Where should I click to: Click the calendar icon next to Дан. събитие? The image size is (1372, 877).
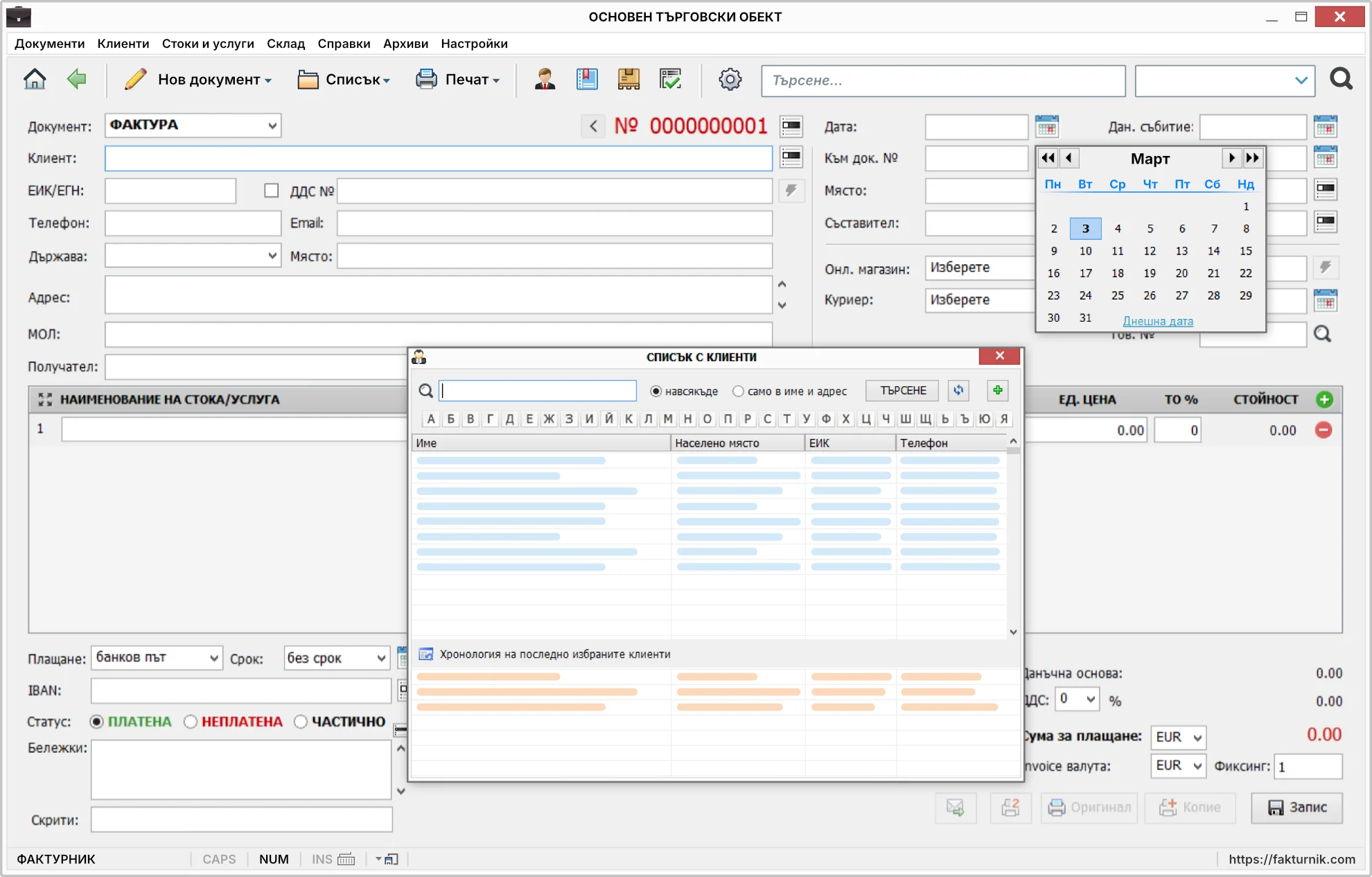click(1325, 126)
